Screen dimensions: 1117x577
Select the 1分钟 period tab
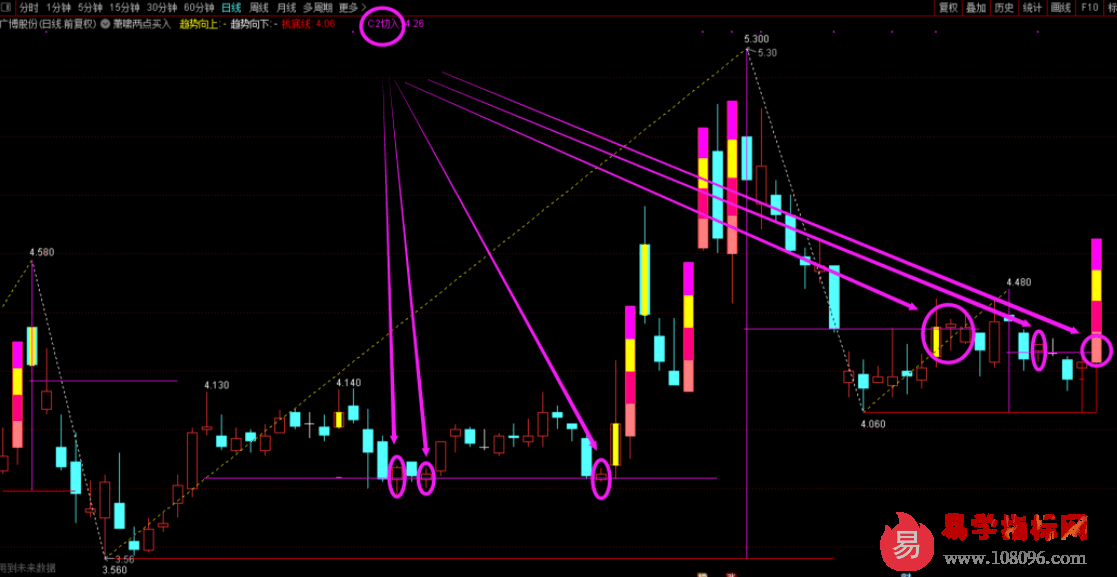click(59, 7)
